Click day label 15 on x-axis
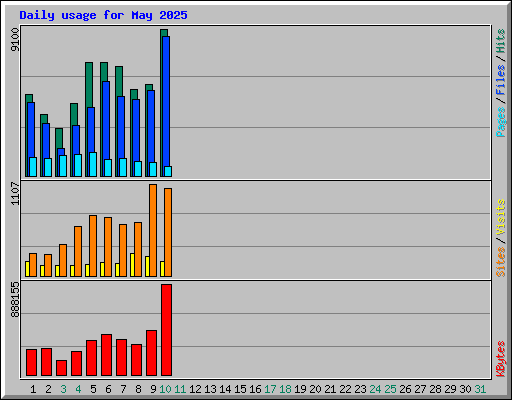The height and width of the screenshot is (400, 512). (240, 389)
